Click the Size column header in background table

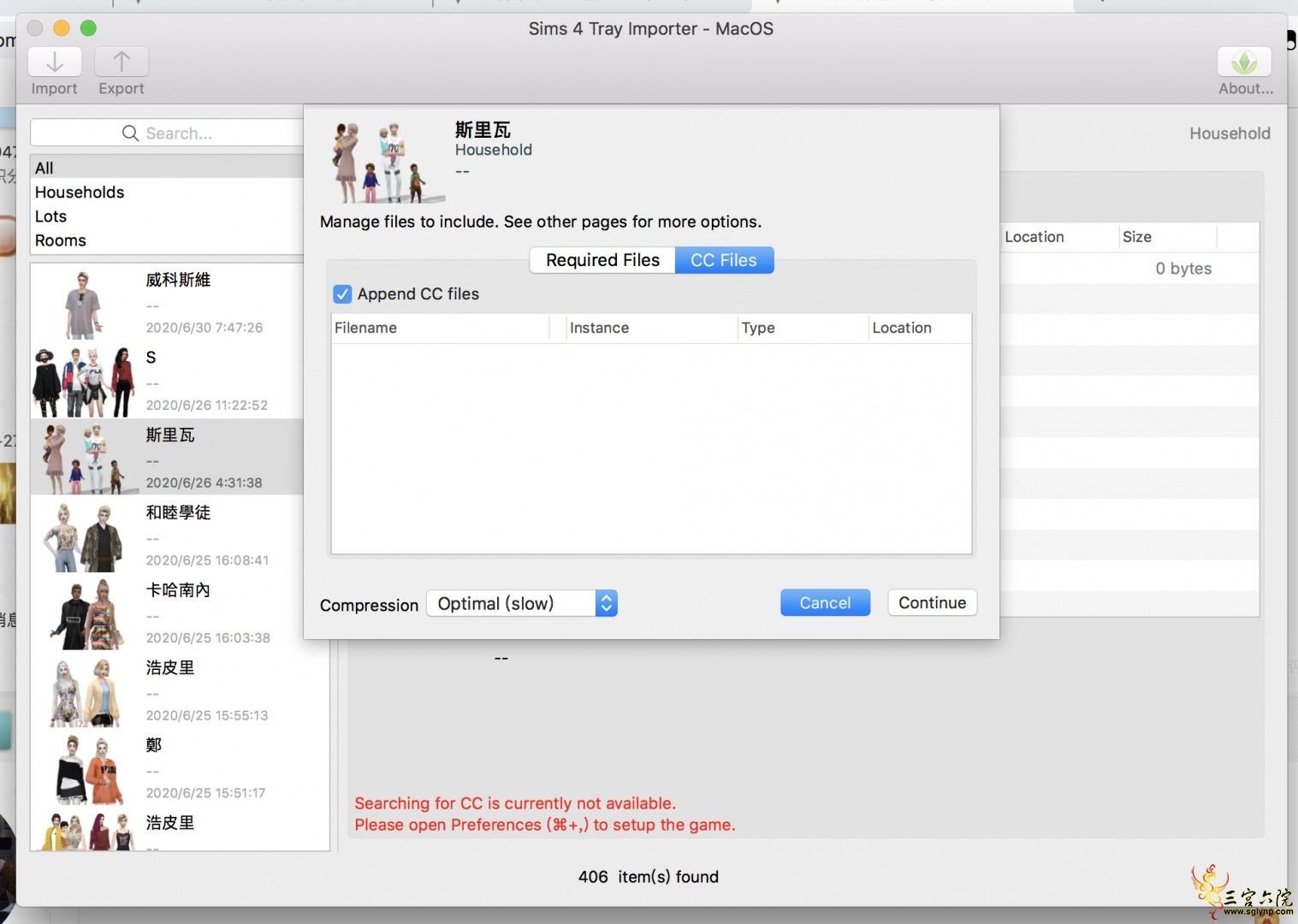(1168, 237)
